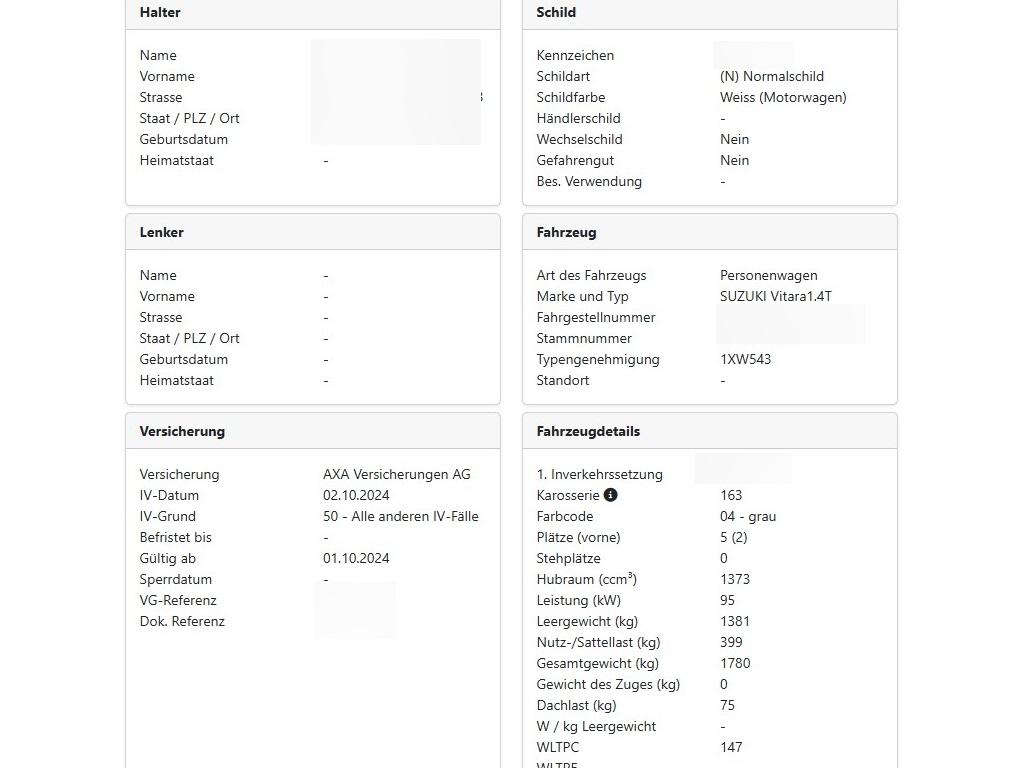Click the IV-Datum value 02.10.2024

coord(356,496)
